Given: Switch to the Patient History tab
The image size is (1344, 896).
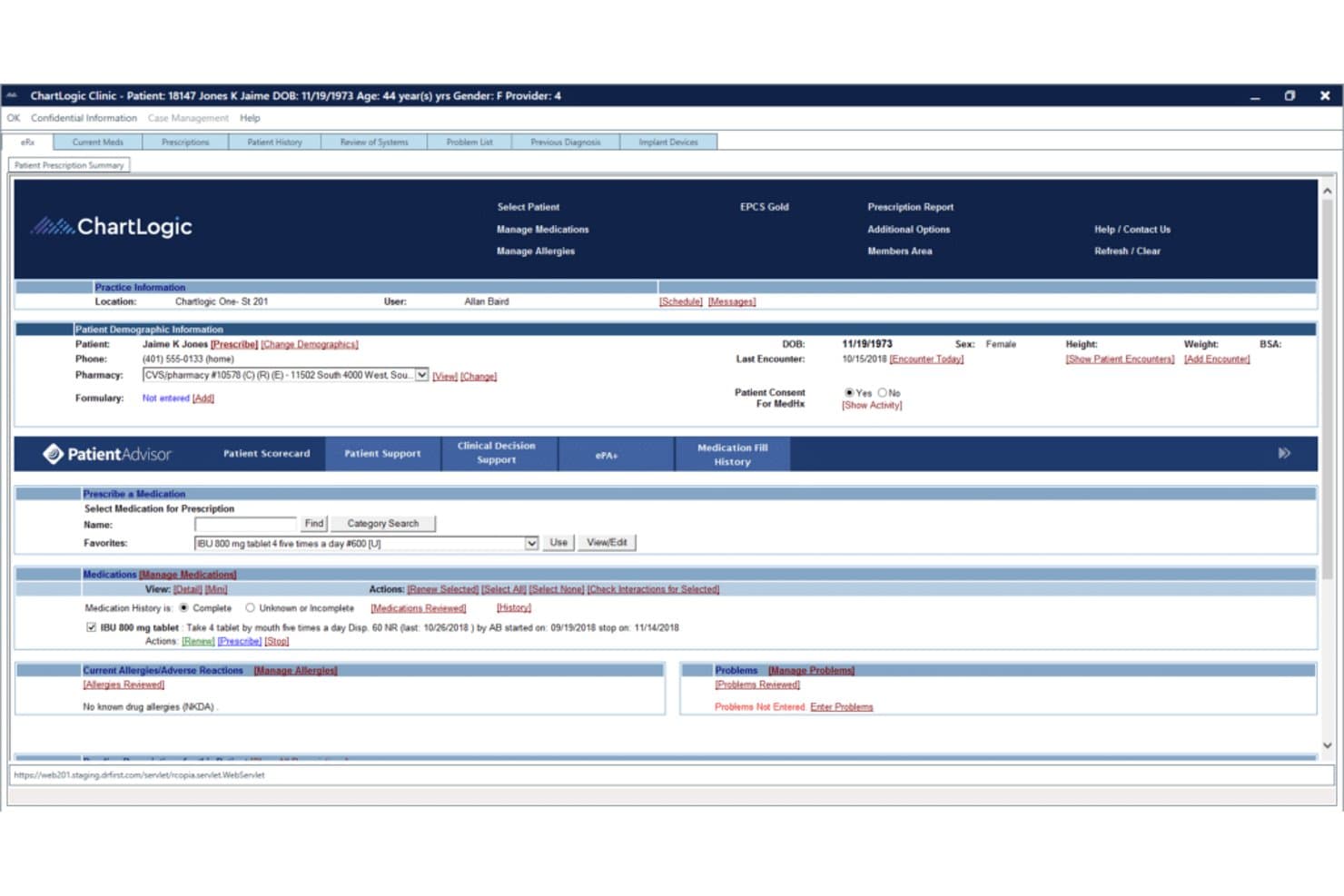Looking at the screenshot, I should pyautogui.click(x=274, y=143).
